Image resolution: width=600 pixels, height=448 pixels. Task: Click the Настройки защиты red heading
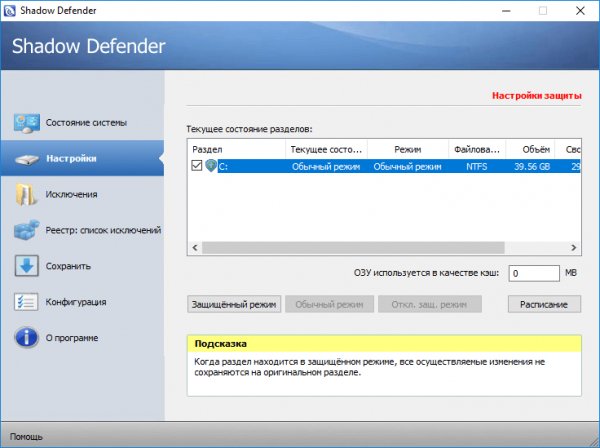click(536, 95)
